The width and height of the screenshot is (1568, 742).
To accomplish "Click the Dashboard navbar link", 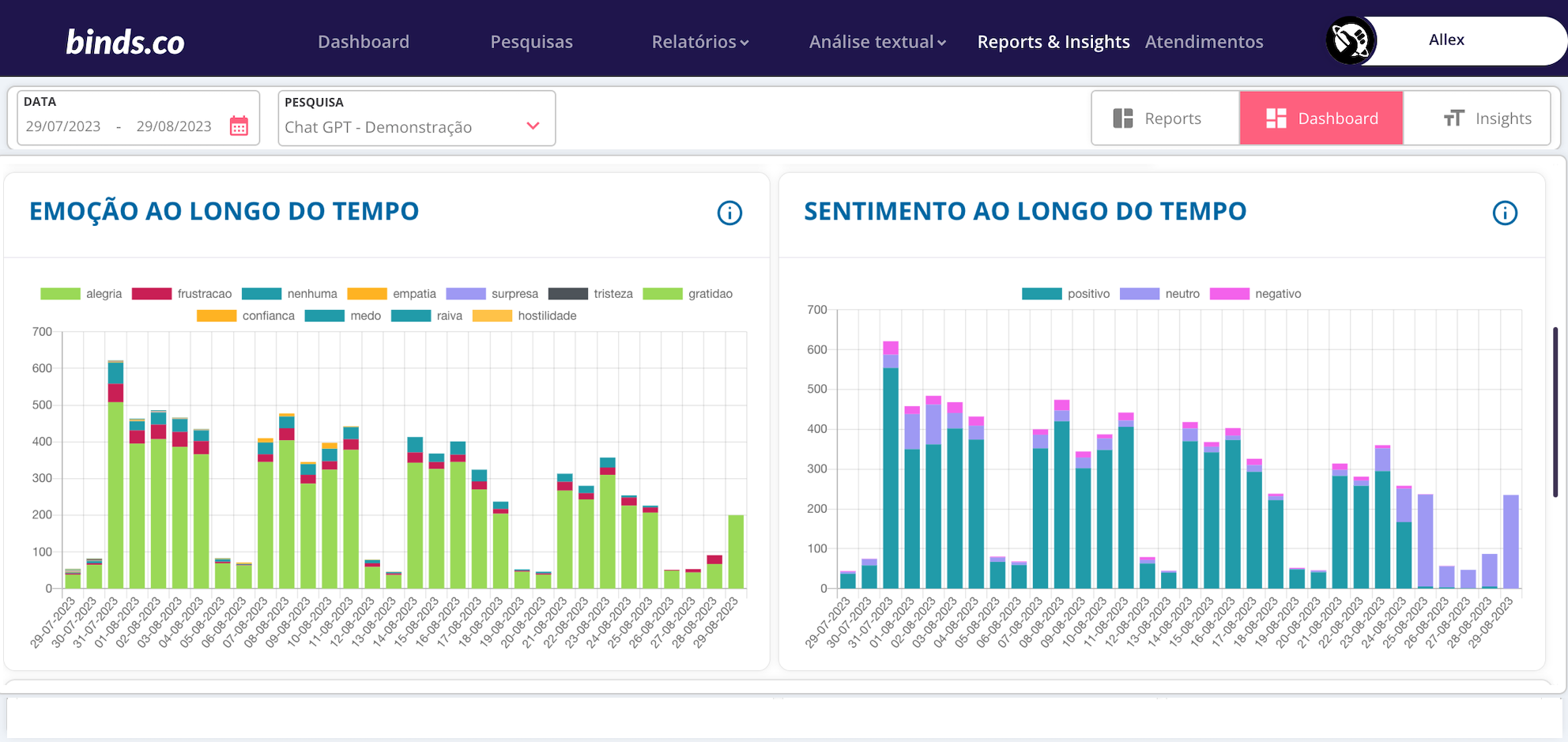I will tap(364, 42).
